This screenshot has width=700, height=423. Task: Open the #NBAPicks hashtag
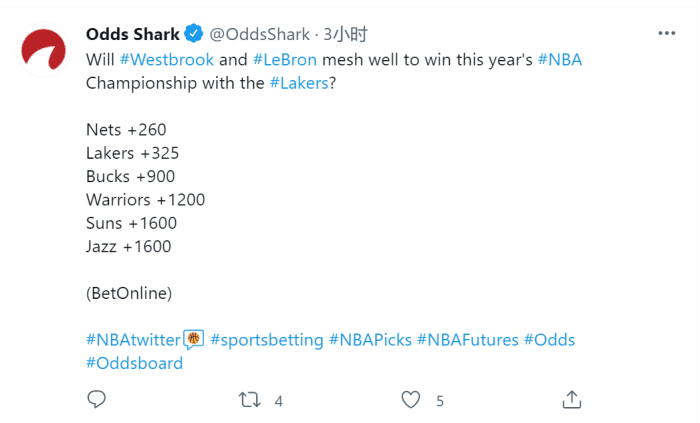click(370, 340)
